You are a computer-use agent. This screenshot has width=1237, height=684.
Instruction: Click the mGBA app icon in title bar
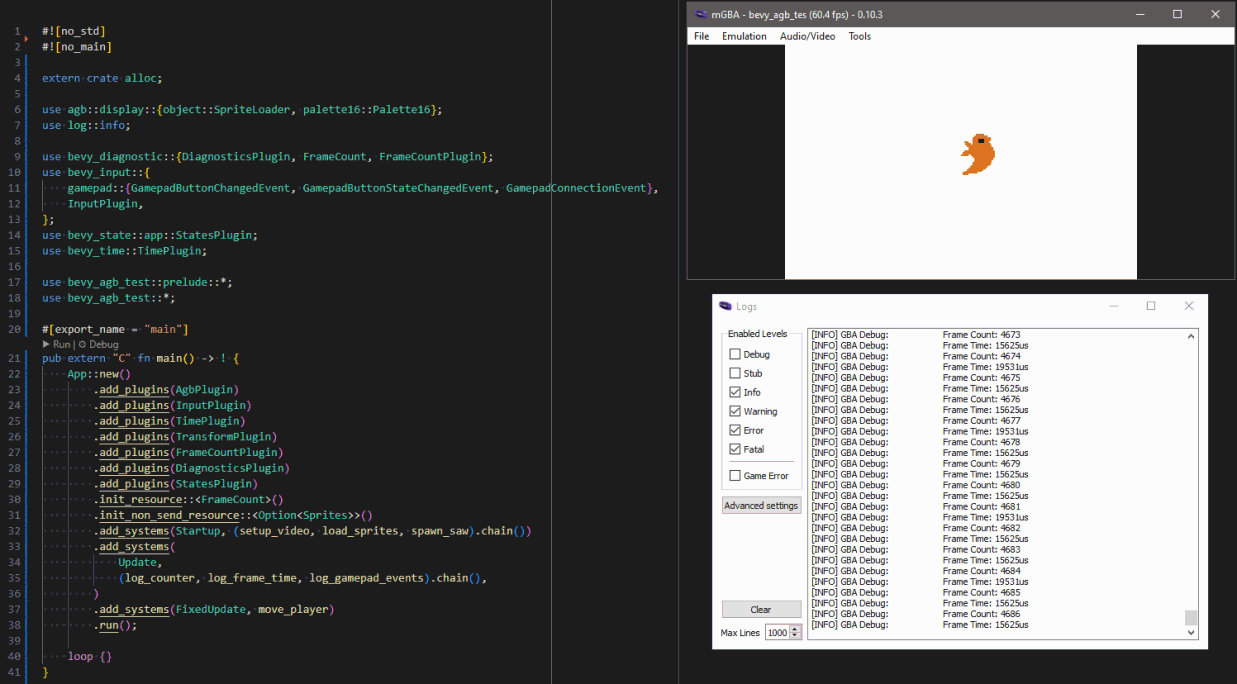(x=700, y=15)
